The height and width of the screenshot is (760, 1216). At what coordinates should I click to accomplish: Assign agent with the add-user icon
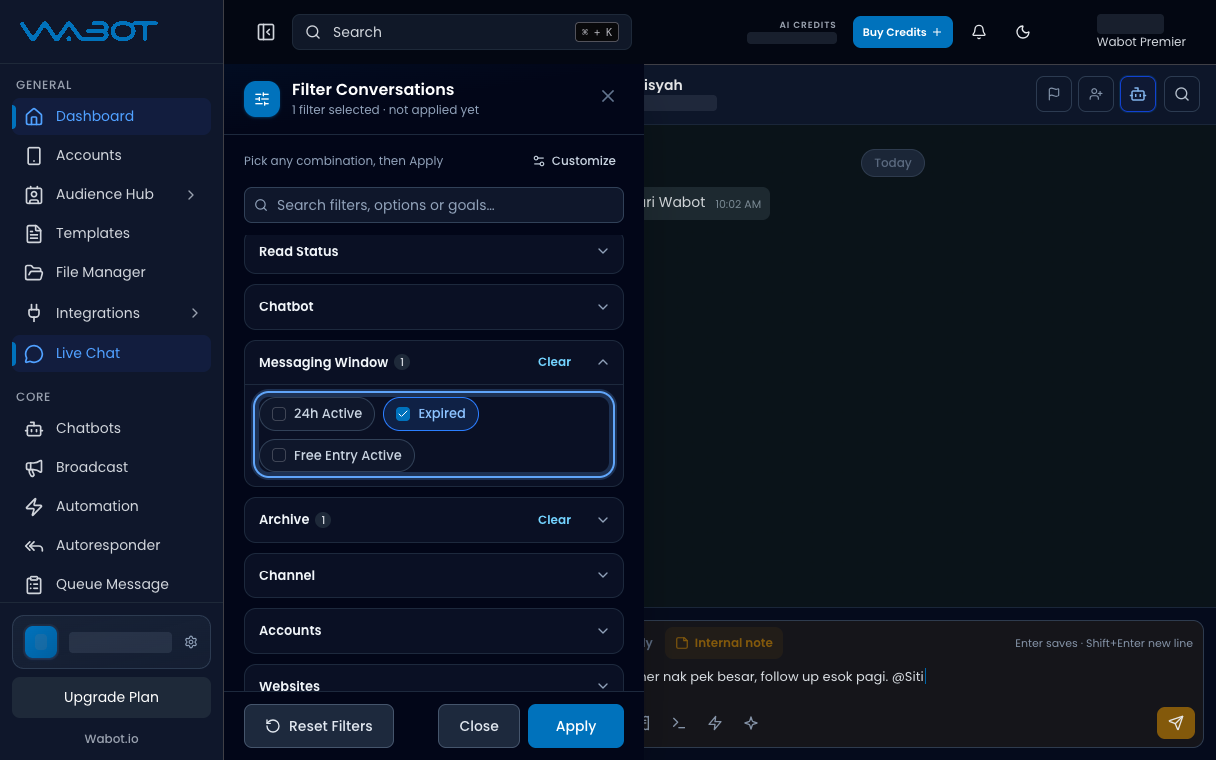click(x=1096, y=94)
